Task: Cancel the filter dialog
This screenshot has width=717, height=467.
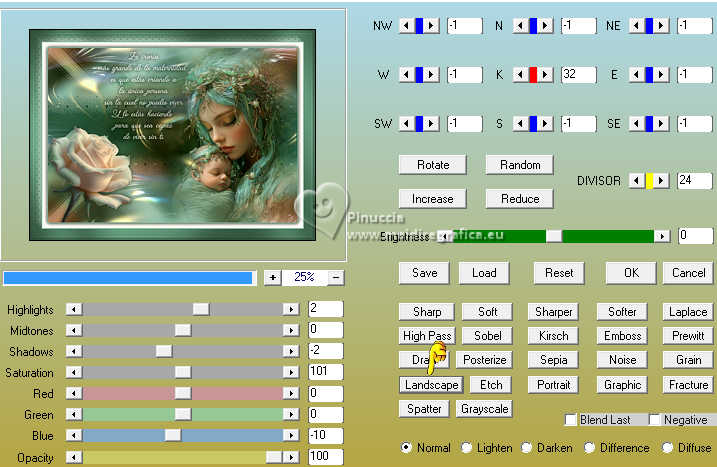Action: pyautogui.click(x=688, y=273)
